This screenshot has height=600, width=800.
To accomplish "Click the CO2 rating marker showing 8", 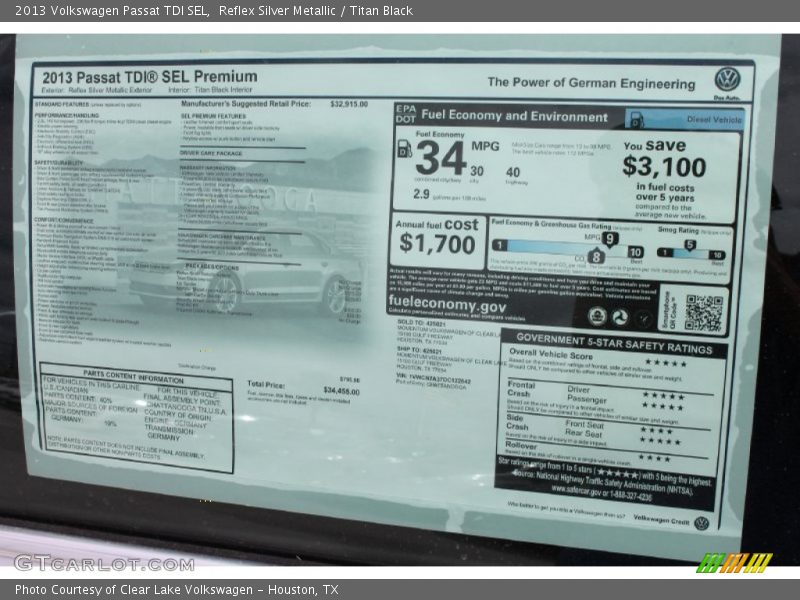I will tap(595, 256).
